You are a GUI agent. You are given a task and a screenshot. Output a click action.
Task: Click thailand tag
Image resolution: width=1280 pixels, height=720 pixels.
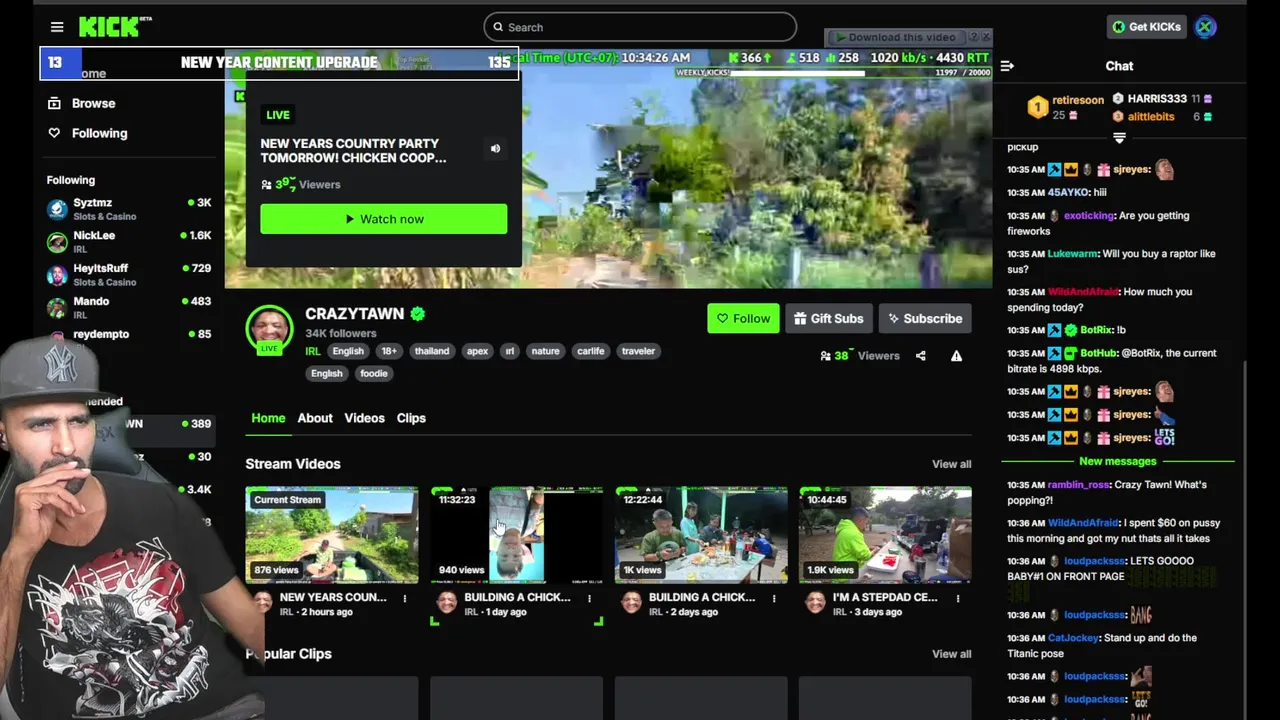[x=432, y=351]
